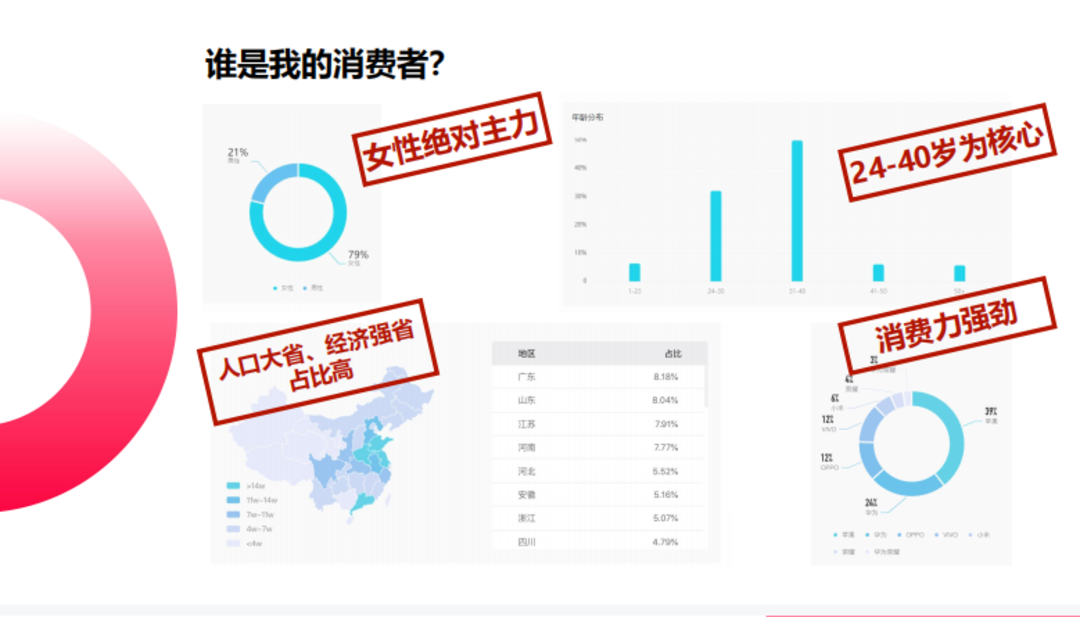Select the 24-30 age group bar
1080x617 pixels.
pos(716,236)
